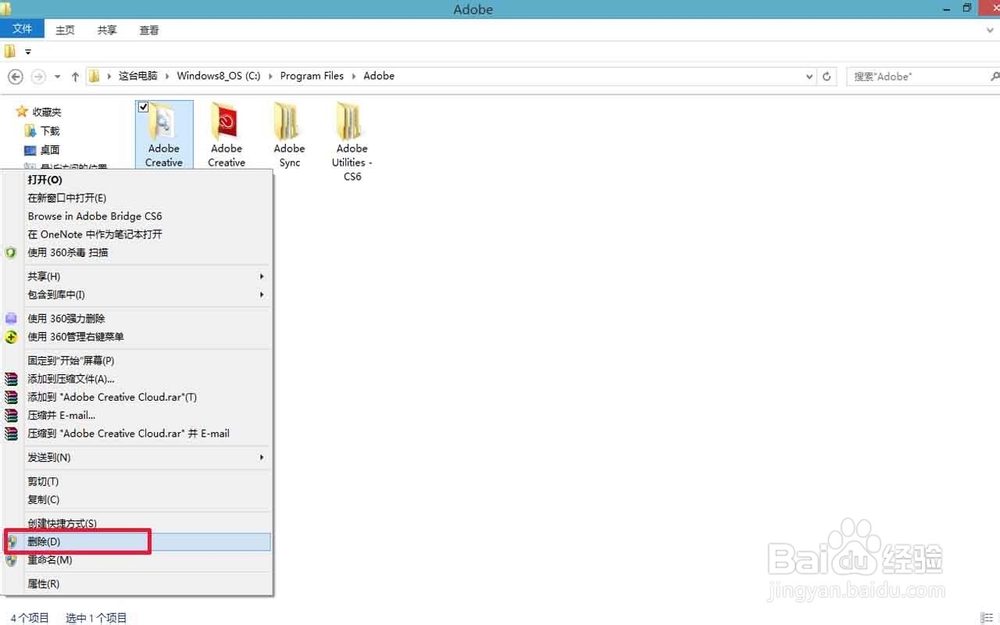This screenshot has height=625, width=1000.
Task: Open the Adobe Sync folder
Action: (289, 135)
